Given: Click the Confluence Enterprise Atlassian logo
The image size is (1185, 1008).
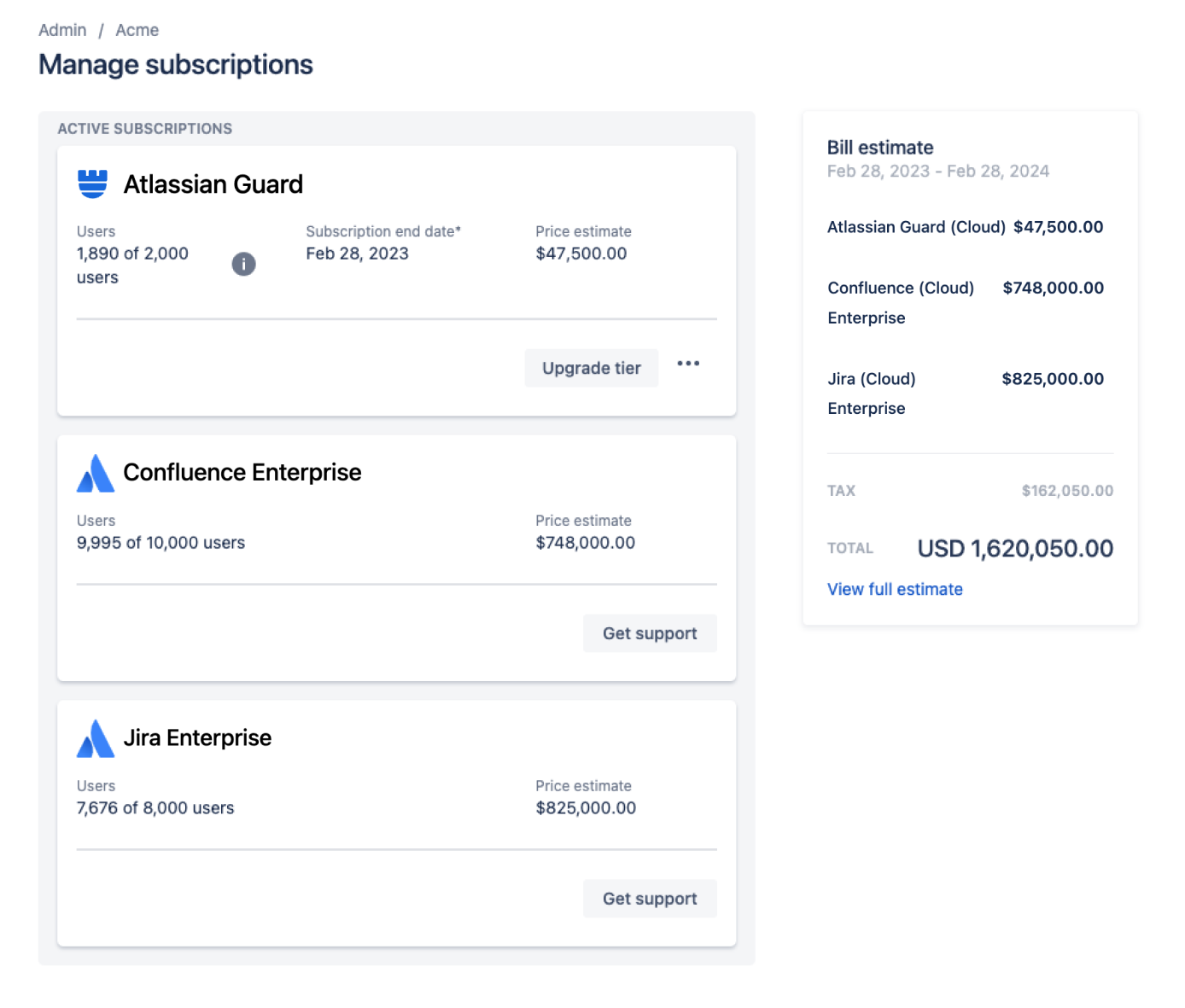Looking at the screenshot, I should coord(95,473).
